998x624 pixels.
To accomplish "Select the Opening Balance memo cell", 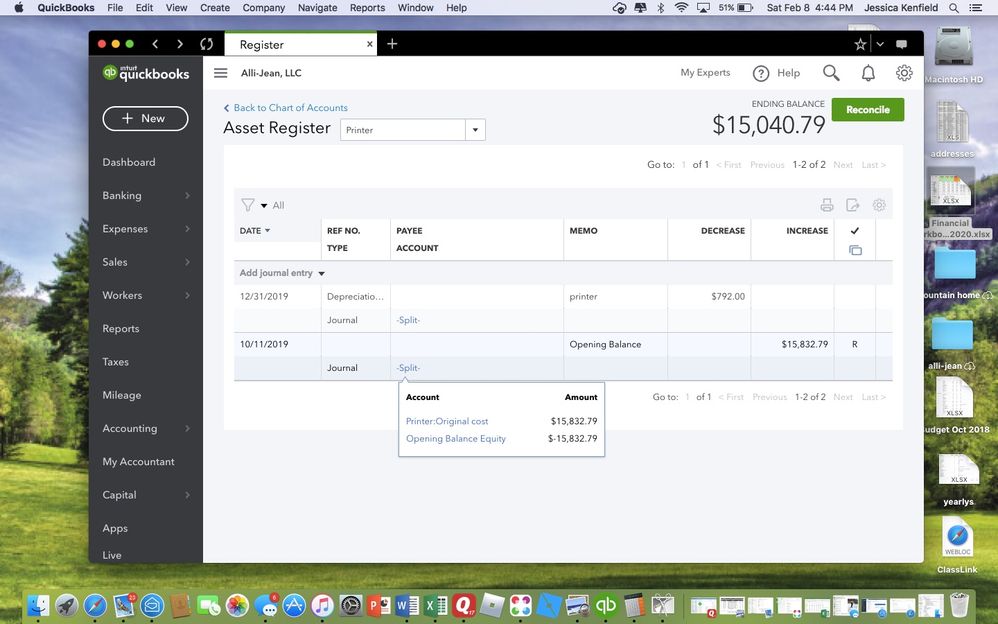I will point(615,344).
